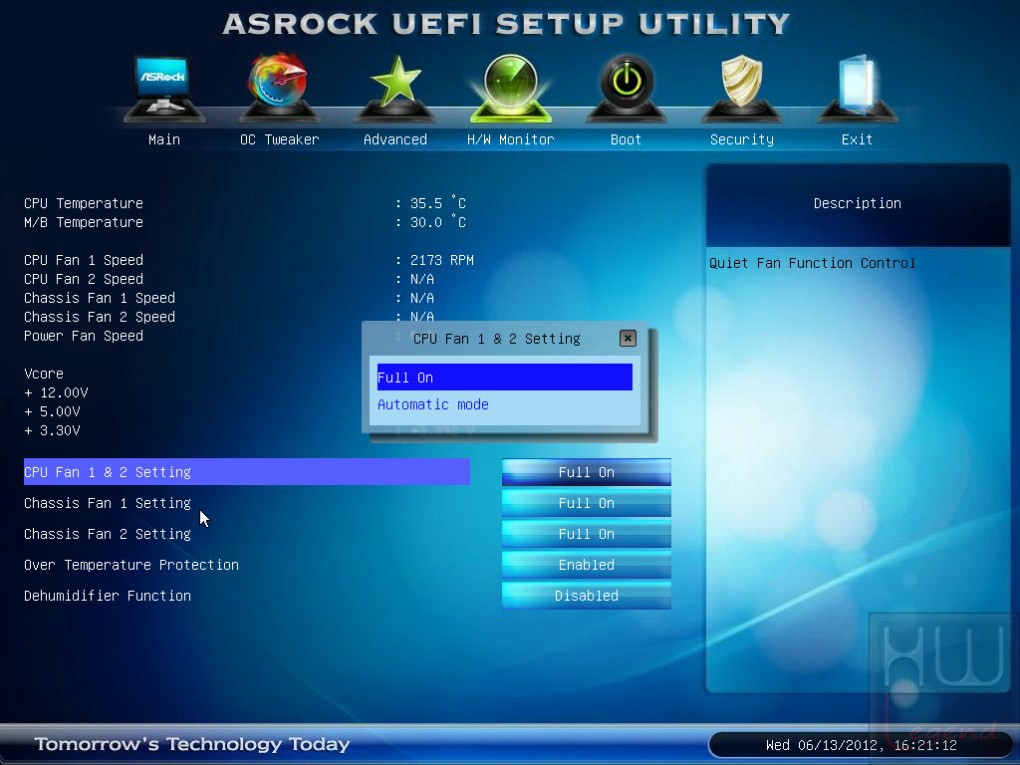This screenshot has width=1020, height=765.
Task: Go to the Advanced tab label
Action: (395, 139)
